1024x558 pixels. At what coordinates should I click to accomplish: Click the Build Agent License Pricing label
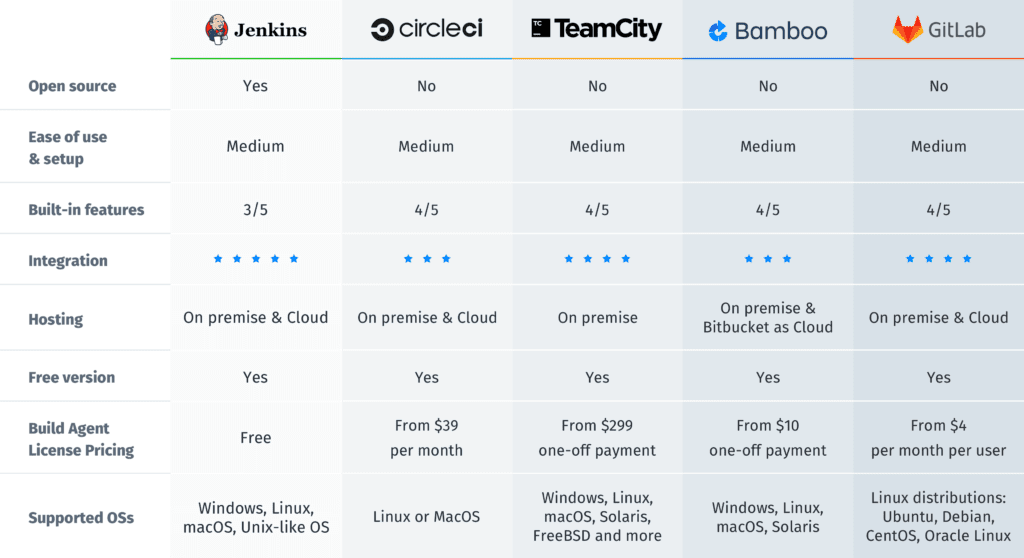pyautogui.click(x=81, y=439)
